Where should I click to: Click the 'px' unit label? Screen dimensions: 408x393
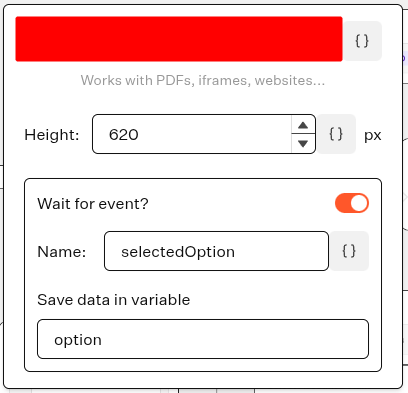click(x=373, y=135)
